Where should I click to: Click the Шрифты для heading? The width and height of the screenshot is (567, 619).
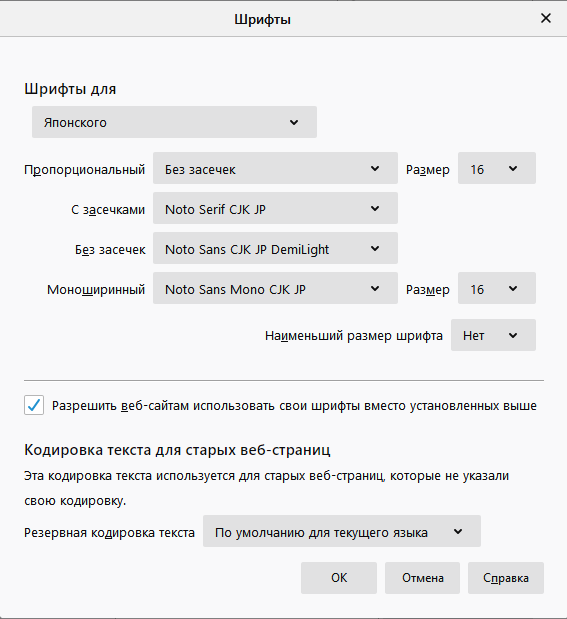[70, 89]
